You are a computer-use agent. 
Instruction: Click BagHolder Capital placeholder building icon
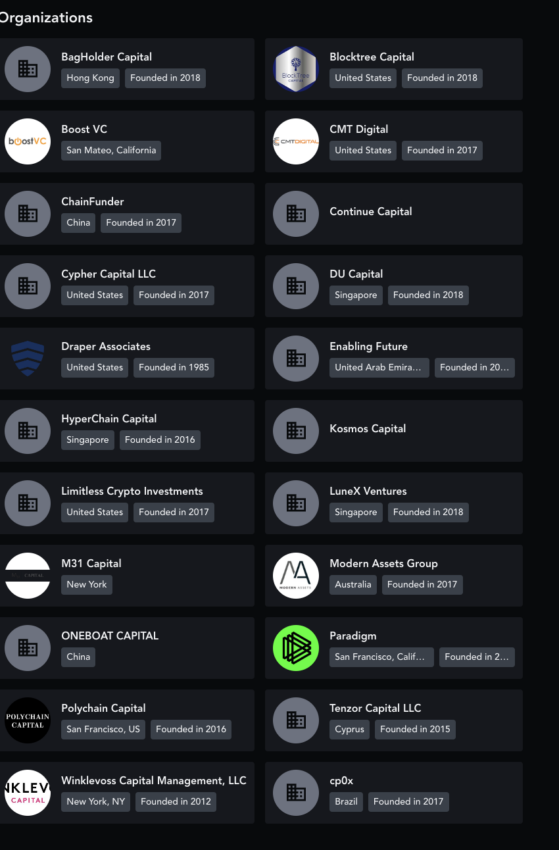27,69
